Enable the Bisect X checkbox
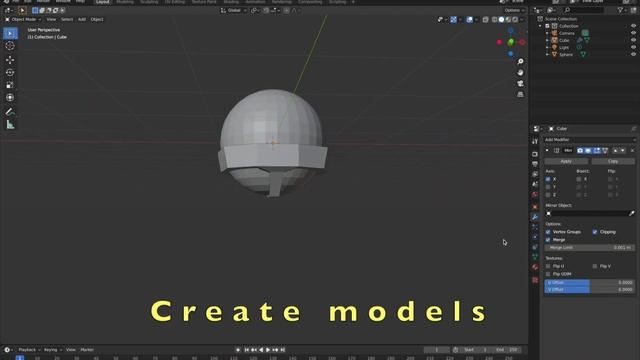The image size is (640, 360). coord(579,179)
